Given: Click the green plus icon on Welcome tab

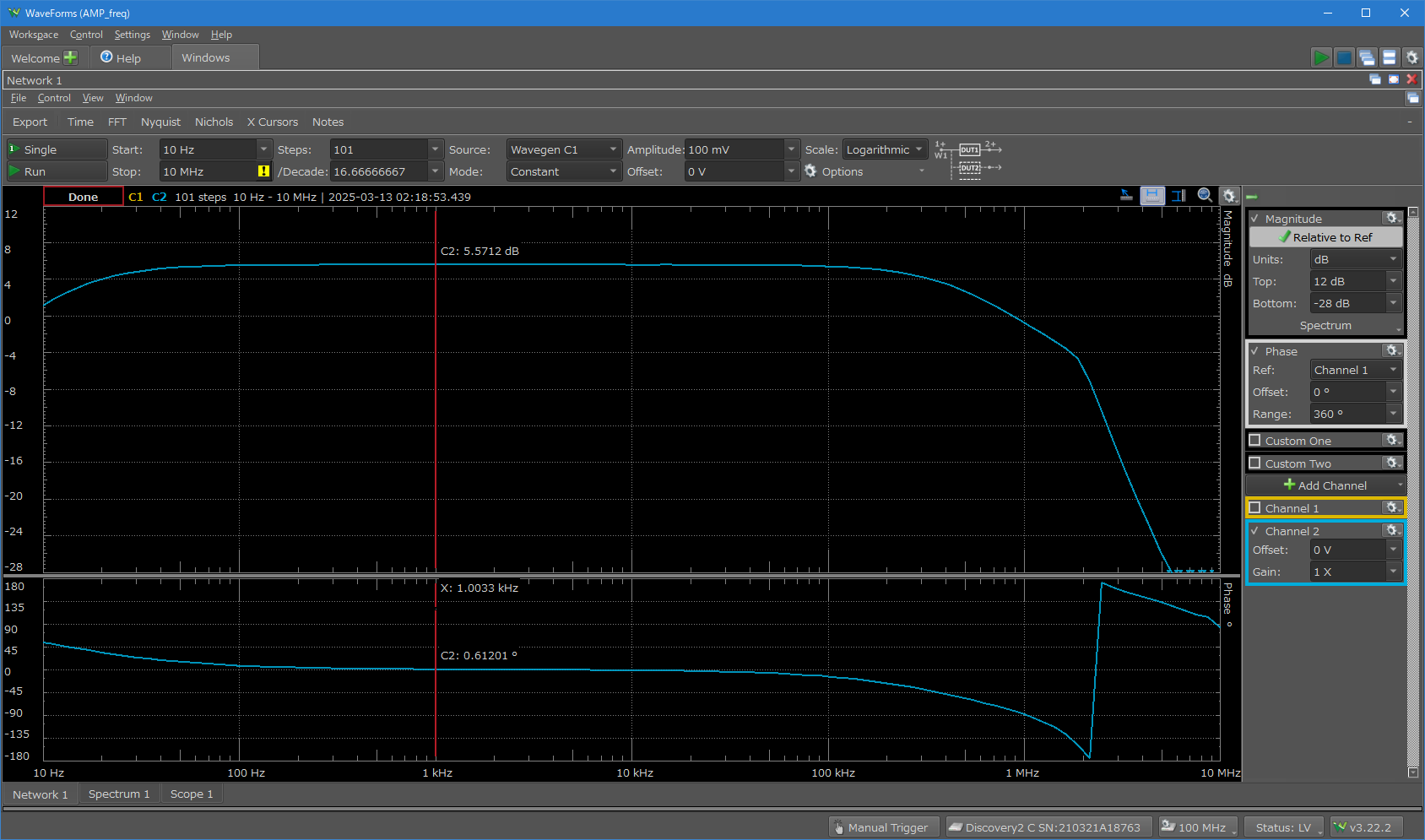Looking at the screenshot, I should click(70, 57).
